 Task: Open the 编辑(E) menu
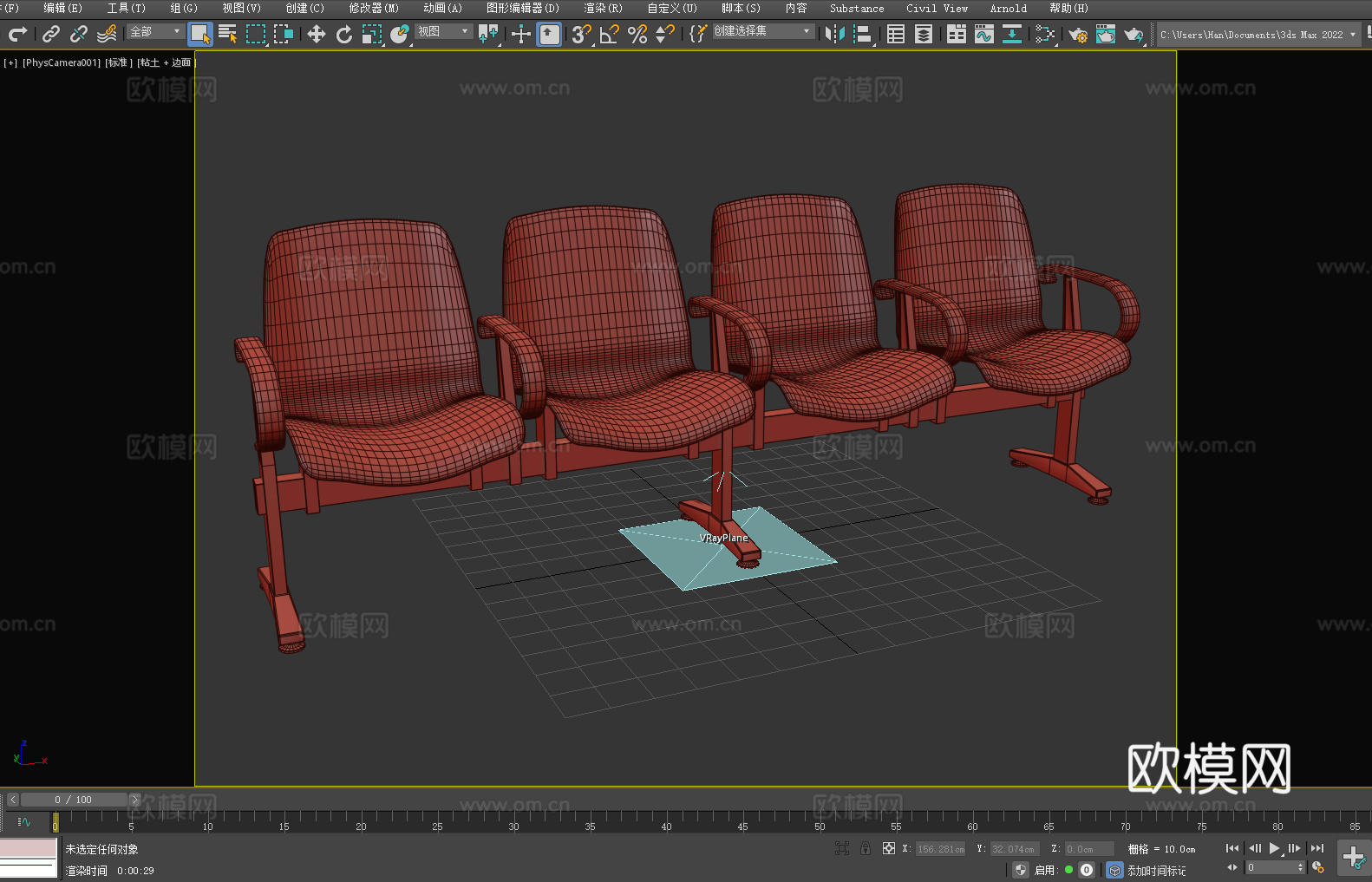(x=62, y=9)
